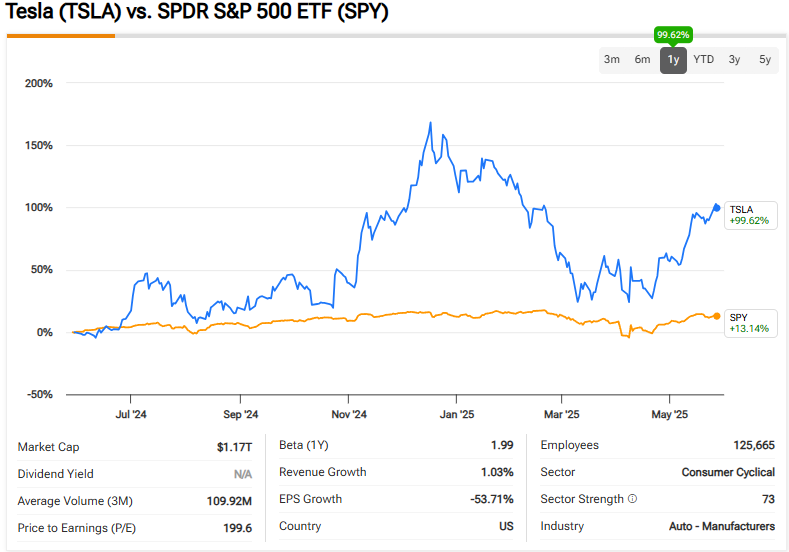Viewport: 789px width, 552px height.
Task: Click the 0% y-axis label
Action: point(45,332)
